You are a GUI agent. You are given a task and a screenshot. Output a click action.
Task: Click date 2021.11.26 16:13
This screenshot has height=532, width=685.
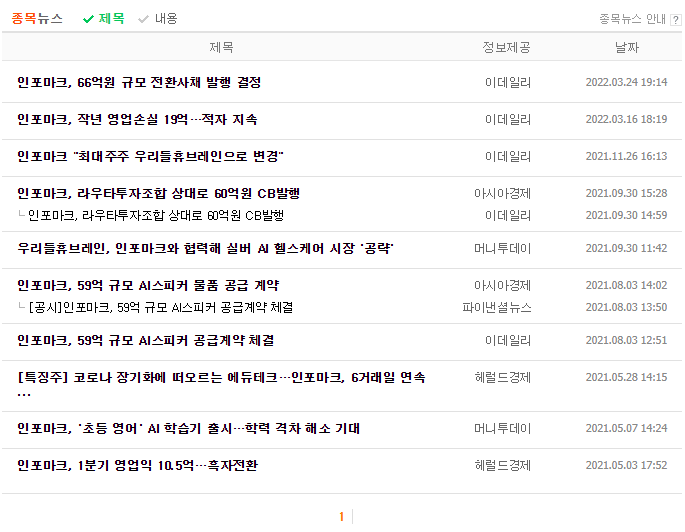click(x=626, y=156)
